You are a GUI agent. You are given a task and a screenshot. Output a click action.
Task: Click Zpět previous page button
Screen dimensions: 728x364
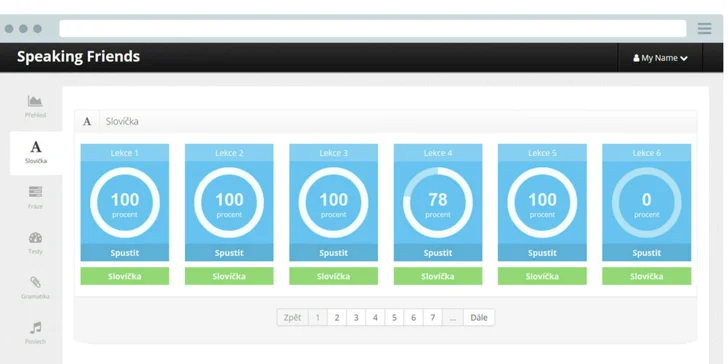point(292,318)
